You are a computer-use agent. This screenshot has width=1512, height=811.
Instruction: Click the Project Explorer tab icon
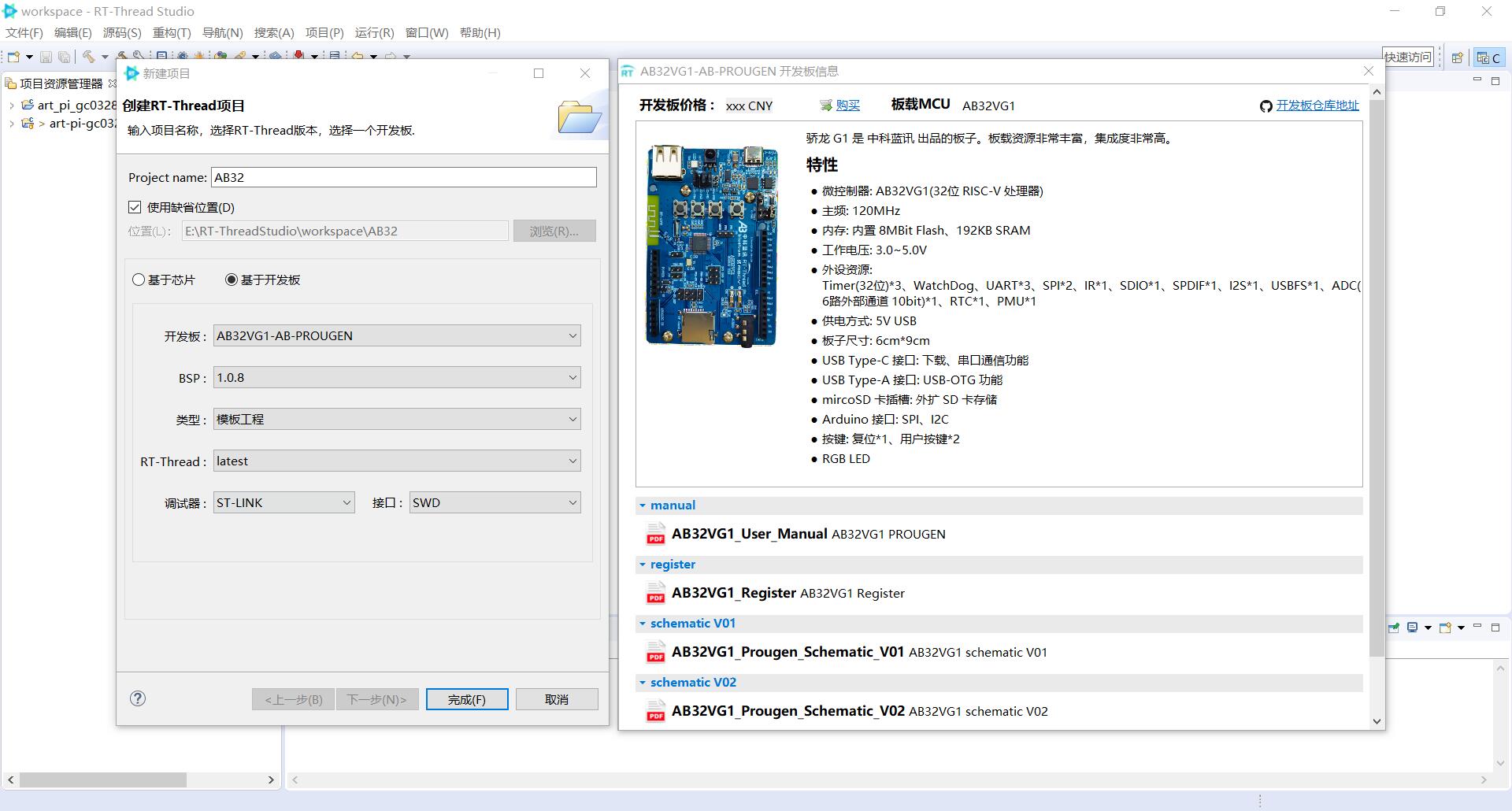[11, 83]
